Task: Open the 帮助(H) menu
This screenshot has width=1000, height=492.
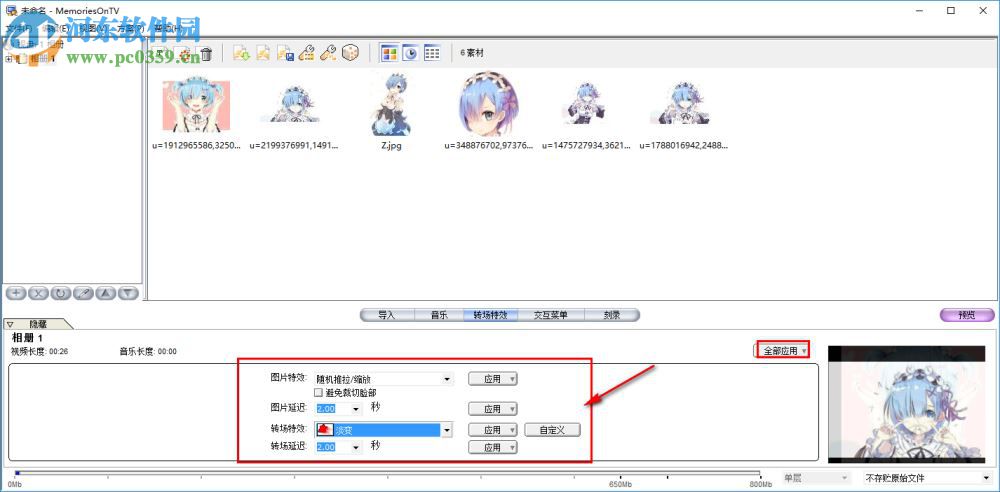Action: [168, 28]
